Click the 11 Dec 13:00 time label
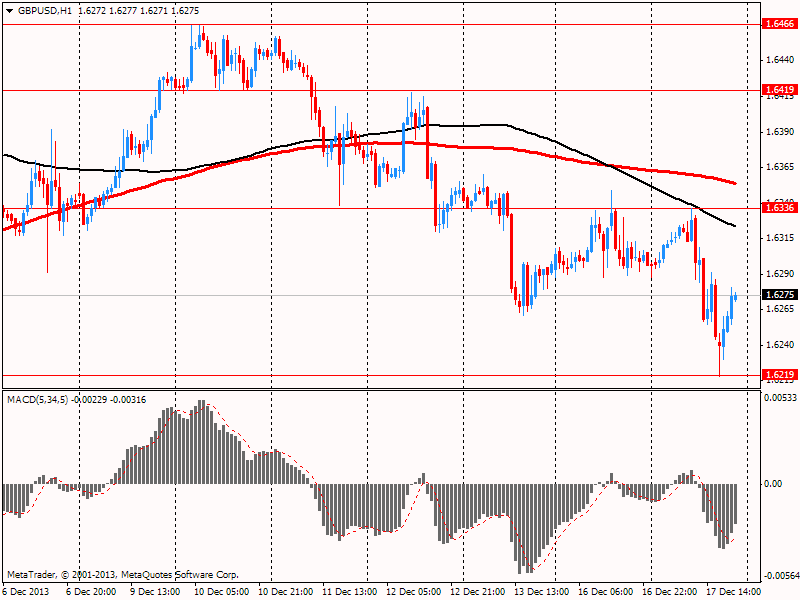This screenshot has height=600, width=800. [x=350, y=592]
